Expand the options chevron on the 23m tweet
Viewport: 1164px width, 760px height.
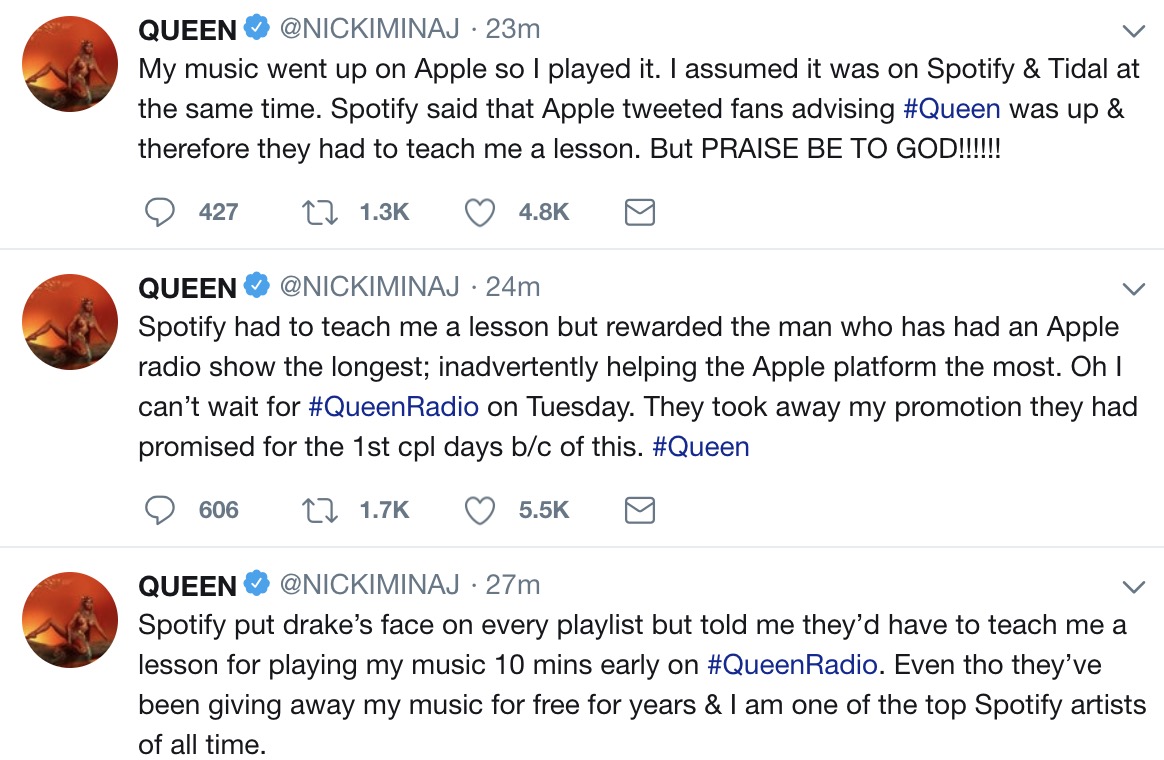pyautogui.click(x=1133, y=31)
